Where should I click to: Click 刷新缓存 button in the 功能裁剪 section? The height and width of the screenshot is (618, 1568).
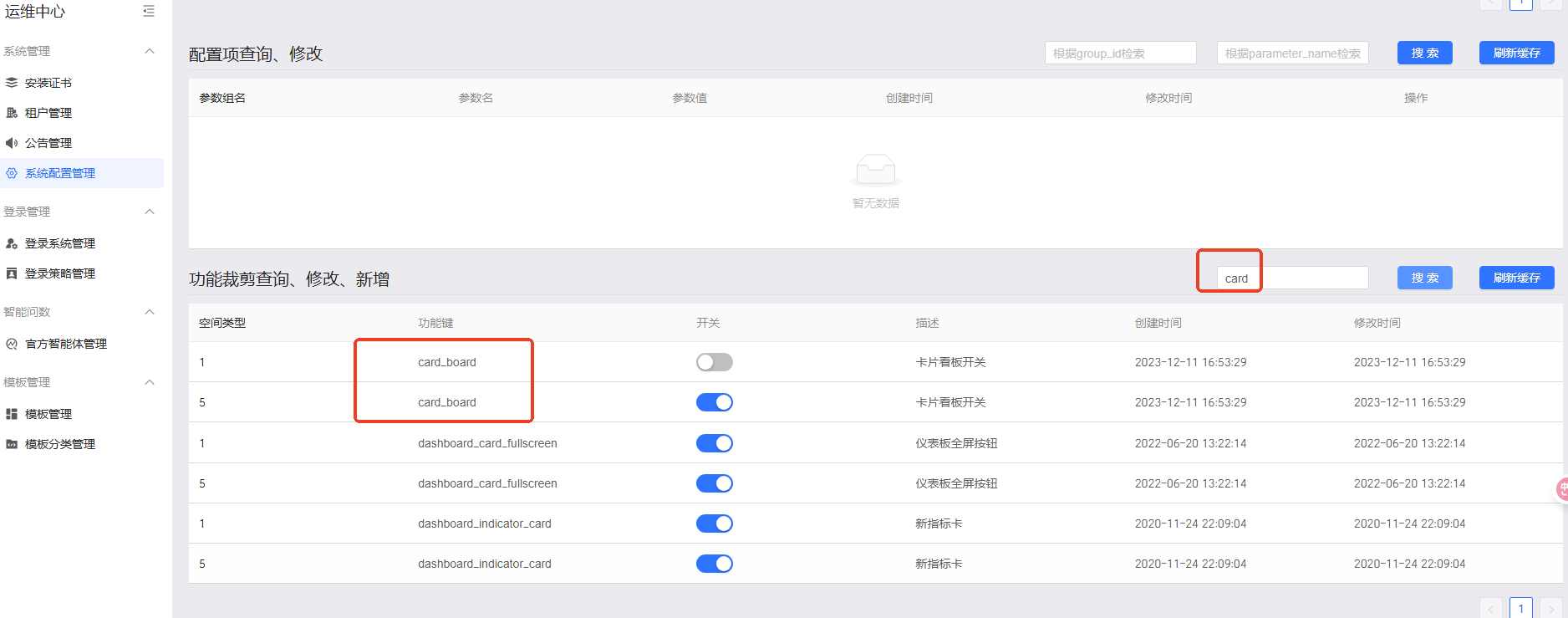1516,278
